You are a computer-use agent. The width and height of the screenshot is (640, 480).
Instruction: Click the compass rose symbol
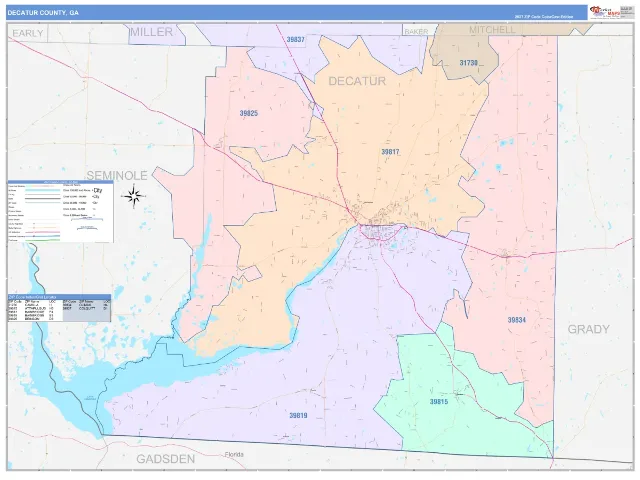[133, 196]
